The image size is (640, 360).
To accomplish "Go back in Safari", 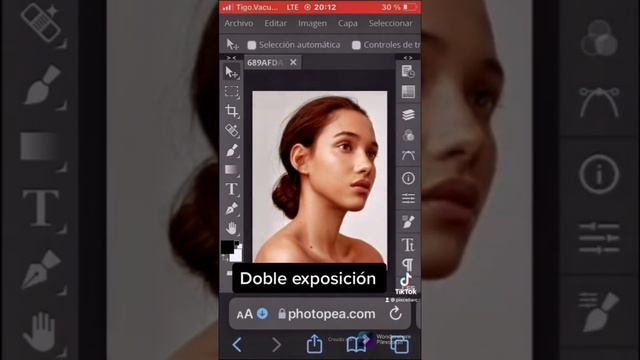I will 237,345.
